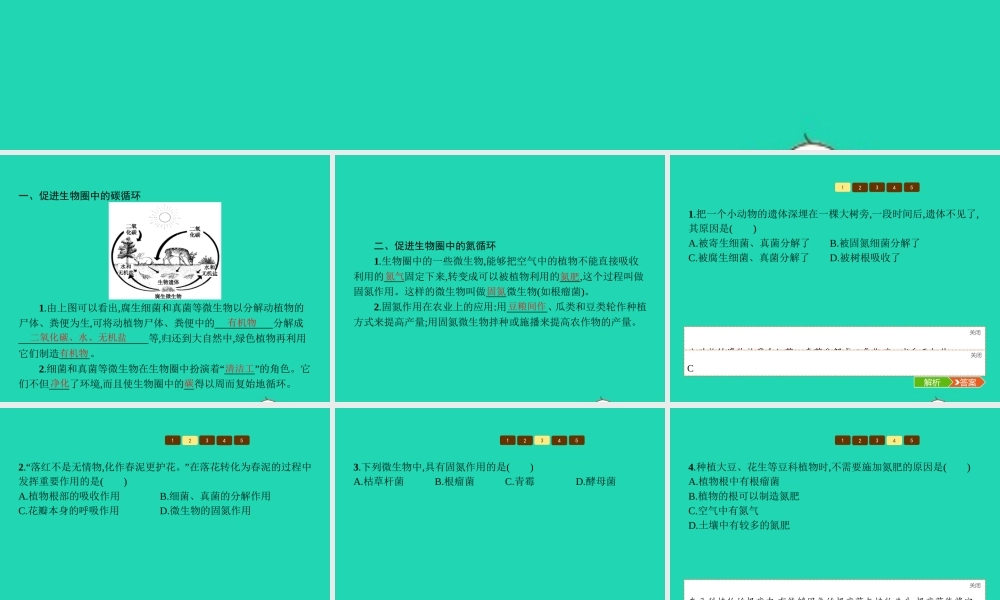1000x600 pixels.
Task: Choose option A.被寄生细菌、真菌分解了
Action: point(749,243)
